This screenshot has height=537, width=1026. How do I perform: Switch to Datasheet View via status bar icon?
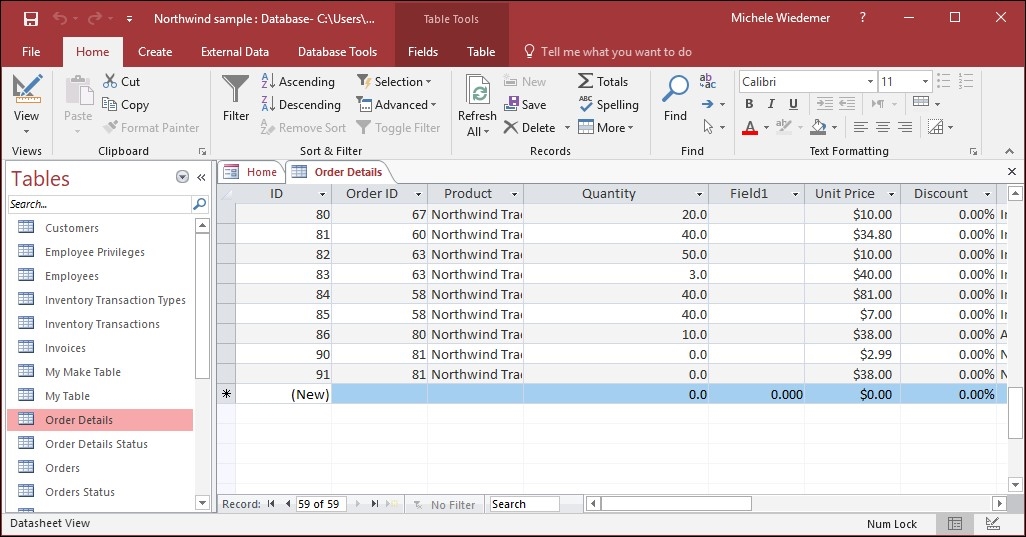tap(955, 523)
